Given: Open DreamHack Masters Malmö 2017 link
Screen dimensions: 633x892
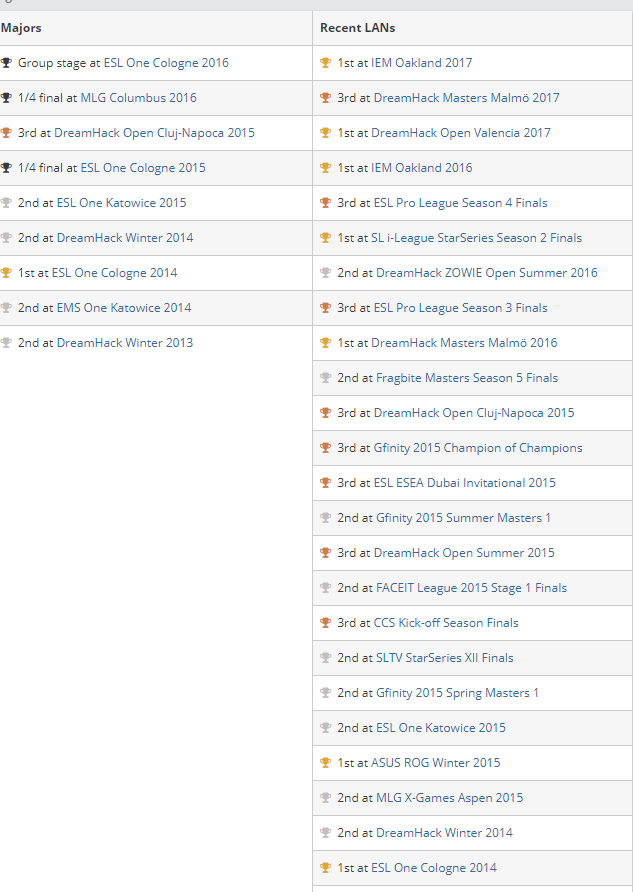Looking at the screenshot, I should [466, 98].
